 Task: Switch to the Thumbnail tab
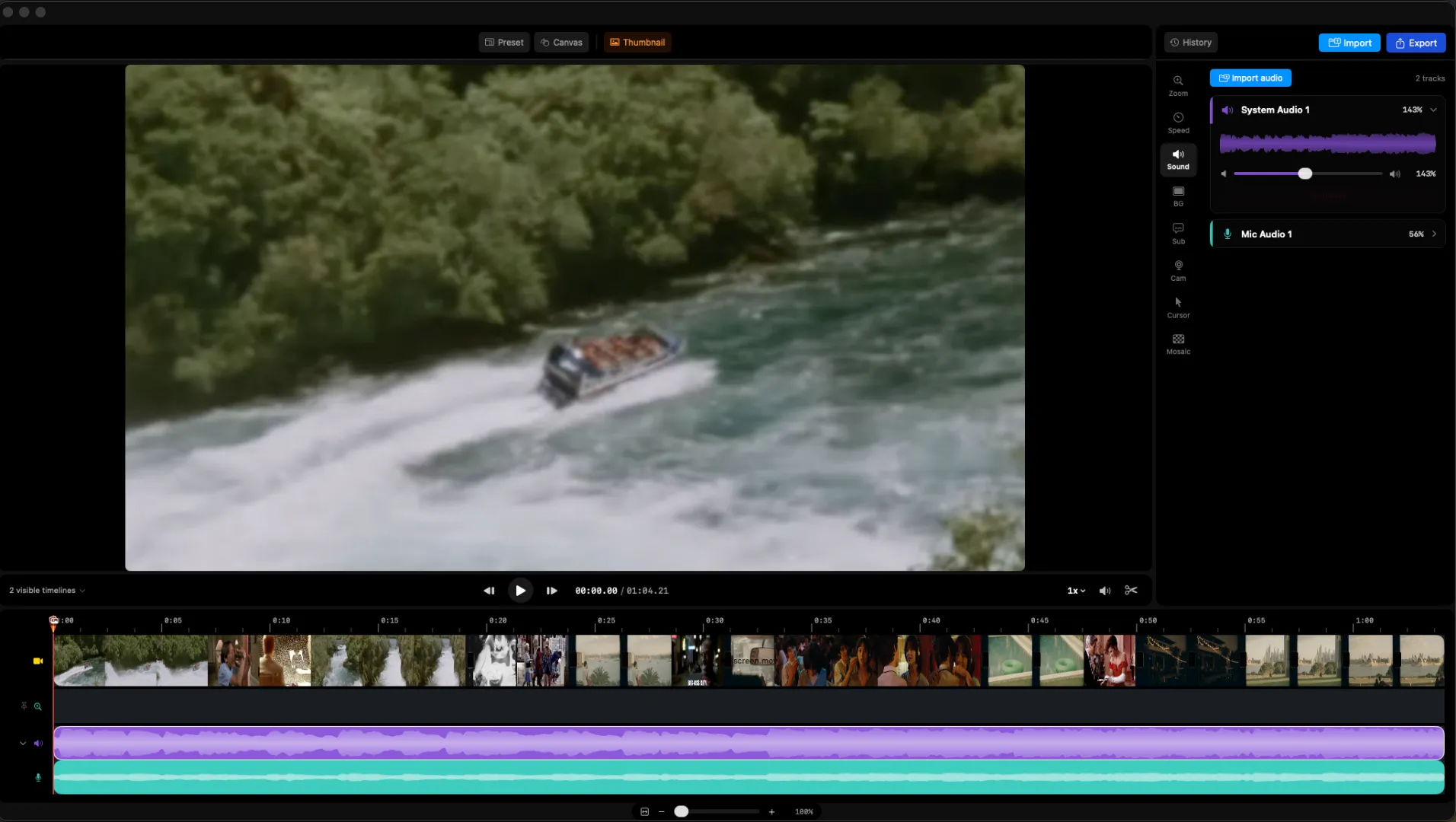[x=637, y=43]
